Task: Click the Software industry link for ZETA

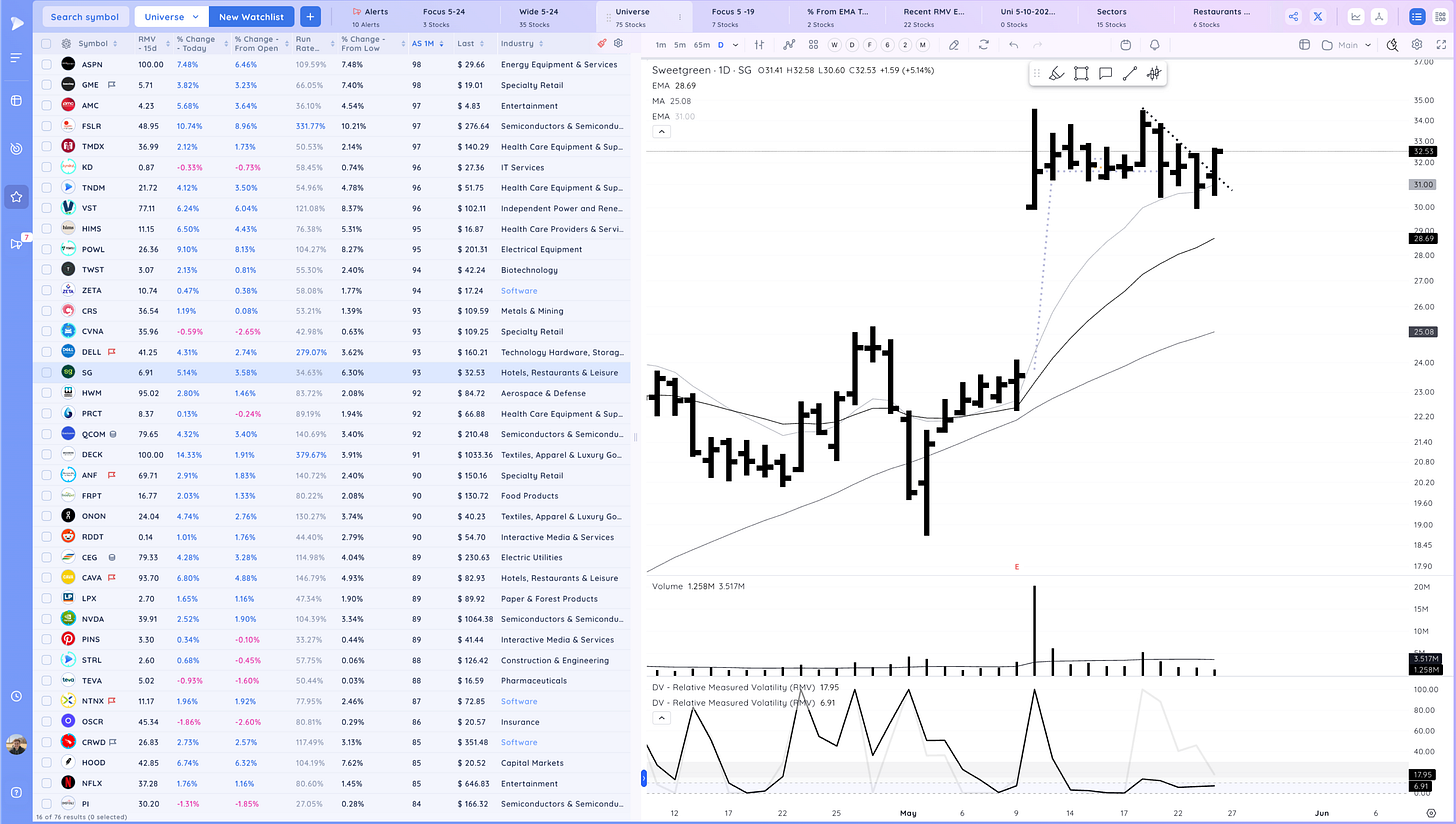Action: pyautogui.click(x=518, y=290)
